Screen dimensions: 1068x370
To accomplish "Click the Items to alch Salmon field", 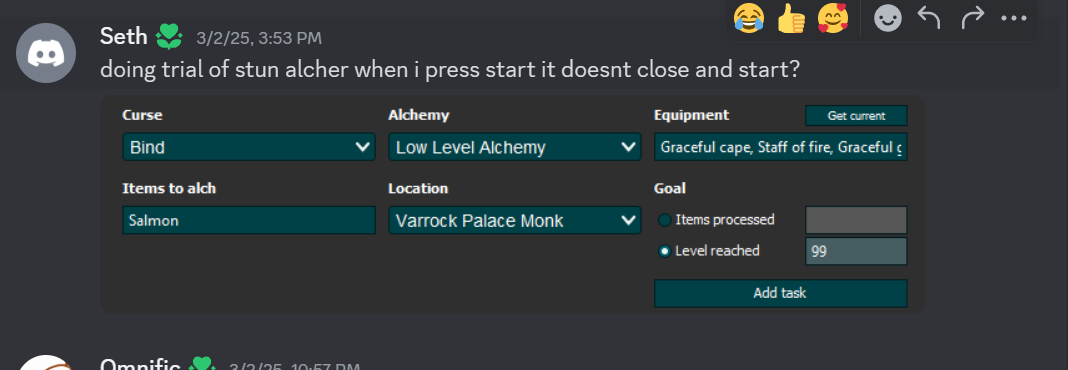I will [x=249, y=221].
